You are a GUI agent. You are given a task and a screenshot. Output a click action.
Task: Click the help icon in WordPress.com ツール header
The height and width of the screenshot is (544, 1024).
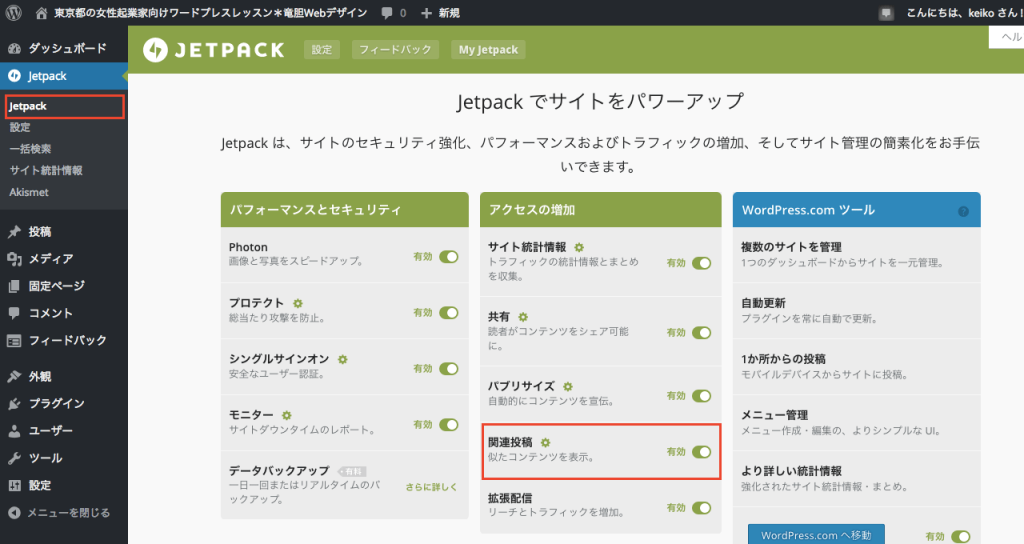963,212
